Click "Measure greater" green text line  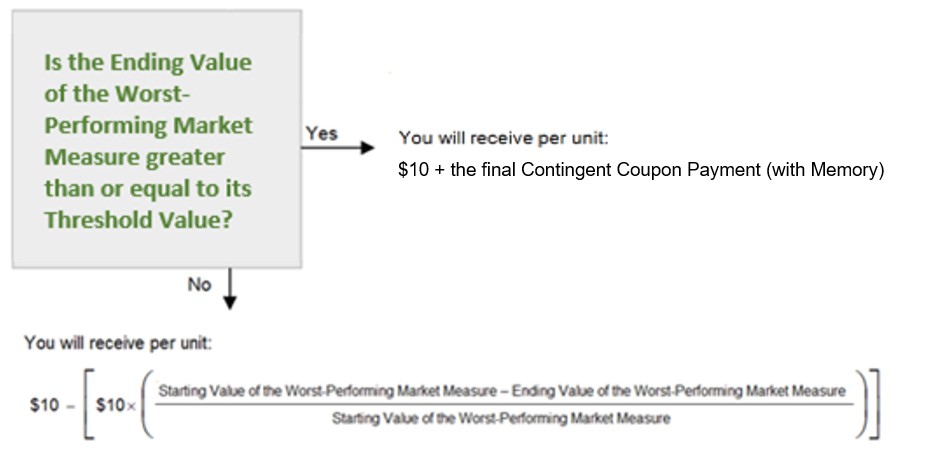point(135,157)
